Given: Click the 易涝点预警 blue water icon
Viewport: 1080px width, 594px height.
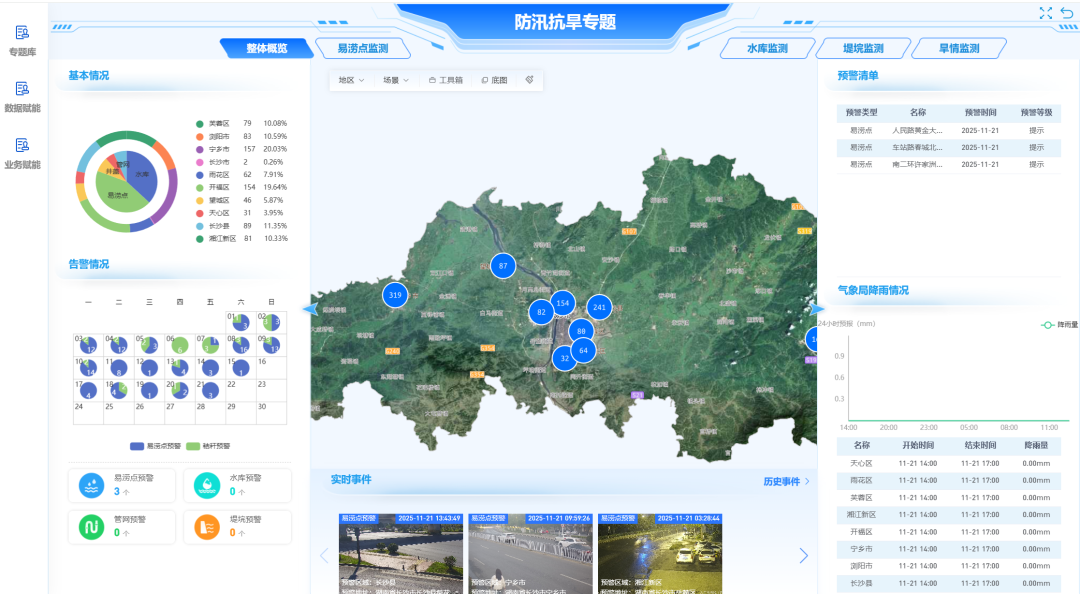Looking at the screenshot, I should (x=91, y=485).
